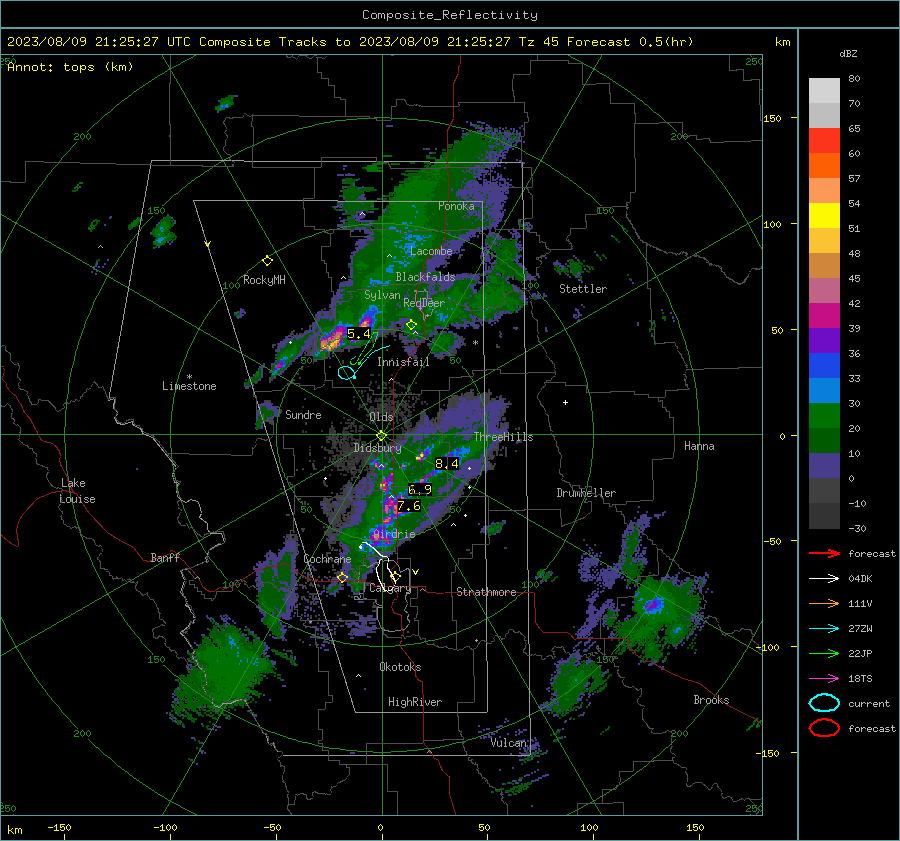Click the Lake Louise map label
The image size is (900, 841).
78,491
